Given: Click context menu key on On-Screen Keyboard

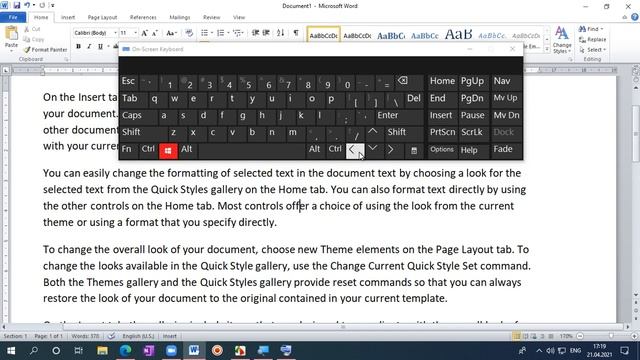Looking at the screenshot, I should coord(414,151).
